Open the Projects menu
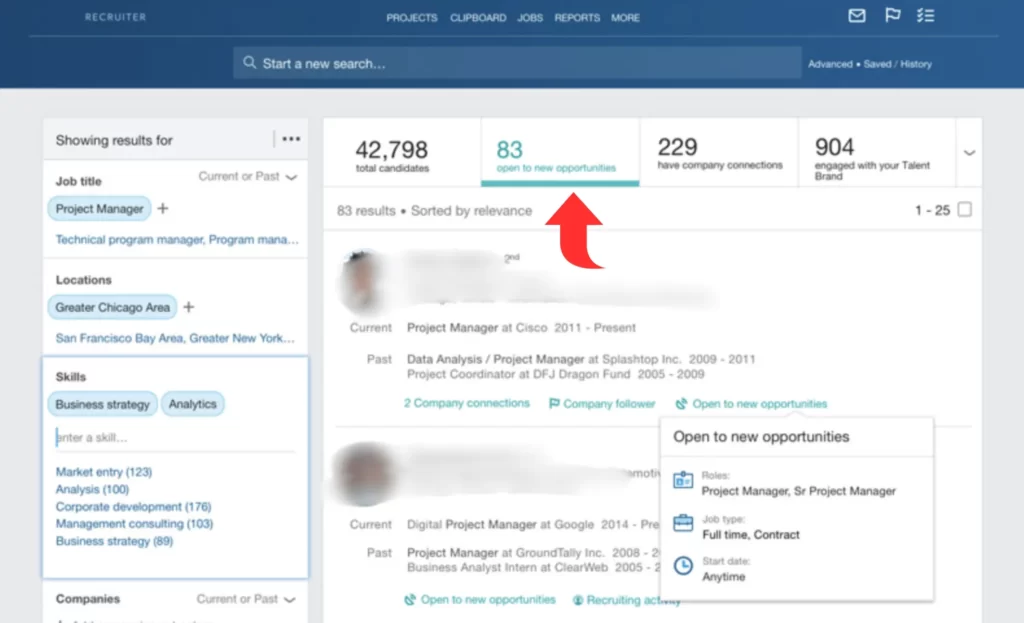Image resolution: width=1024 pixels, height=623 pixels. [412, 18]
